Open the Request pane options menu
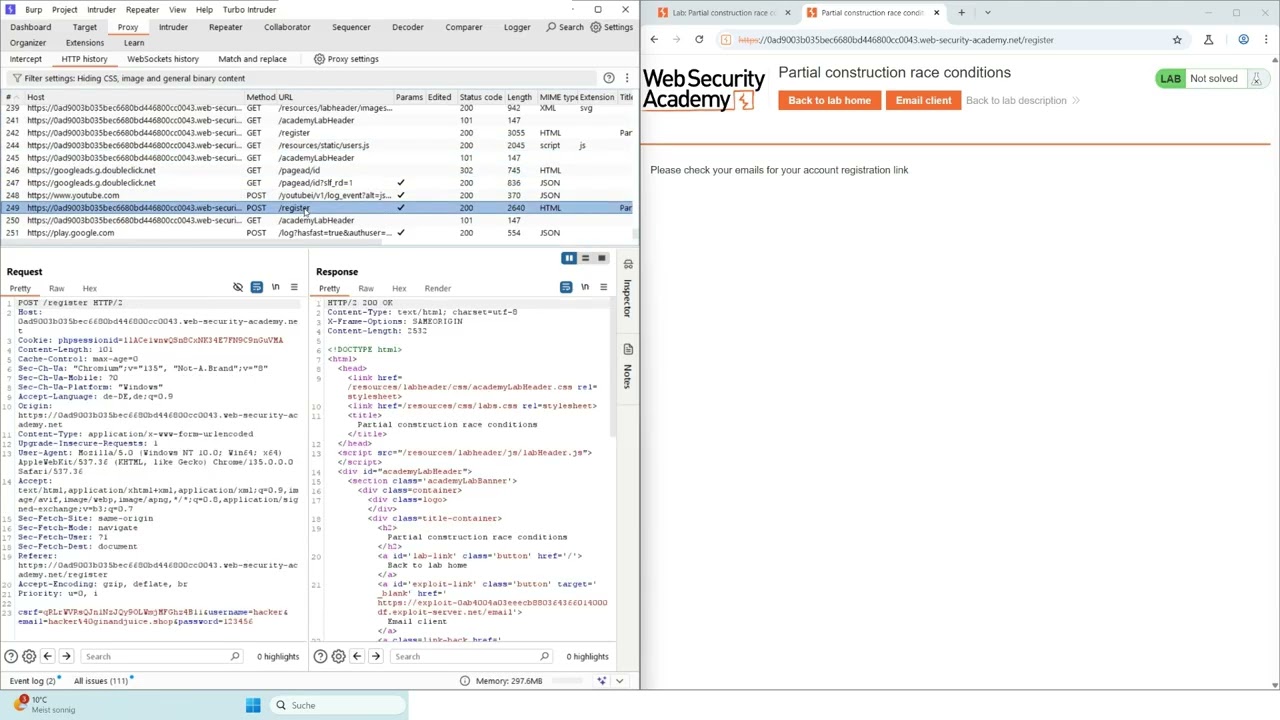This screenshot has height=720, width=1280. (x=294, y=288)
